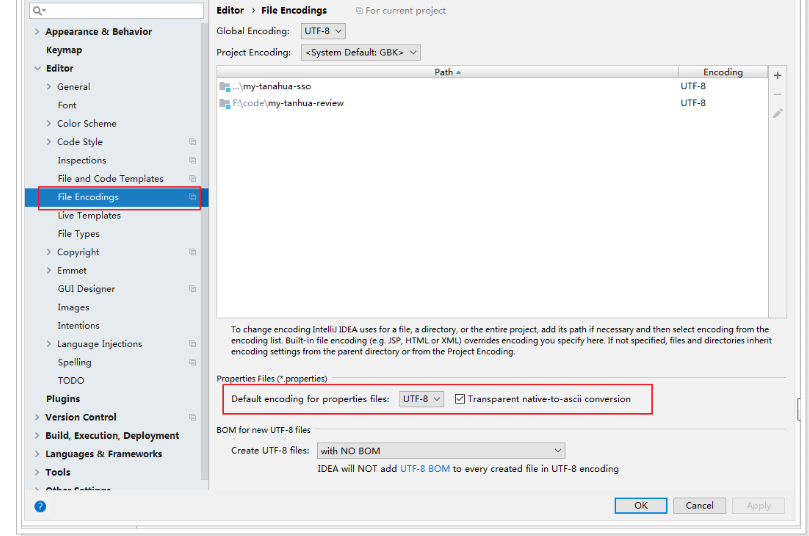Open File and Code Templates page

(110, 178)
